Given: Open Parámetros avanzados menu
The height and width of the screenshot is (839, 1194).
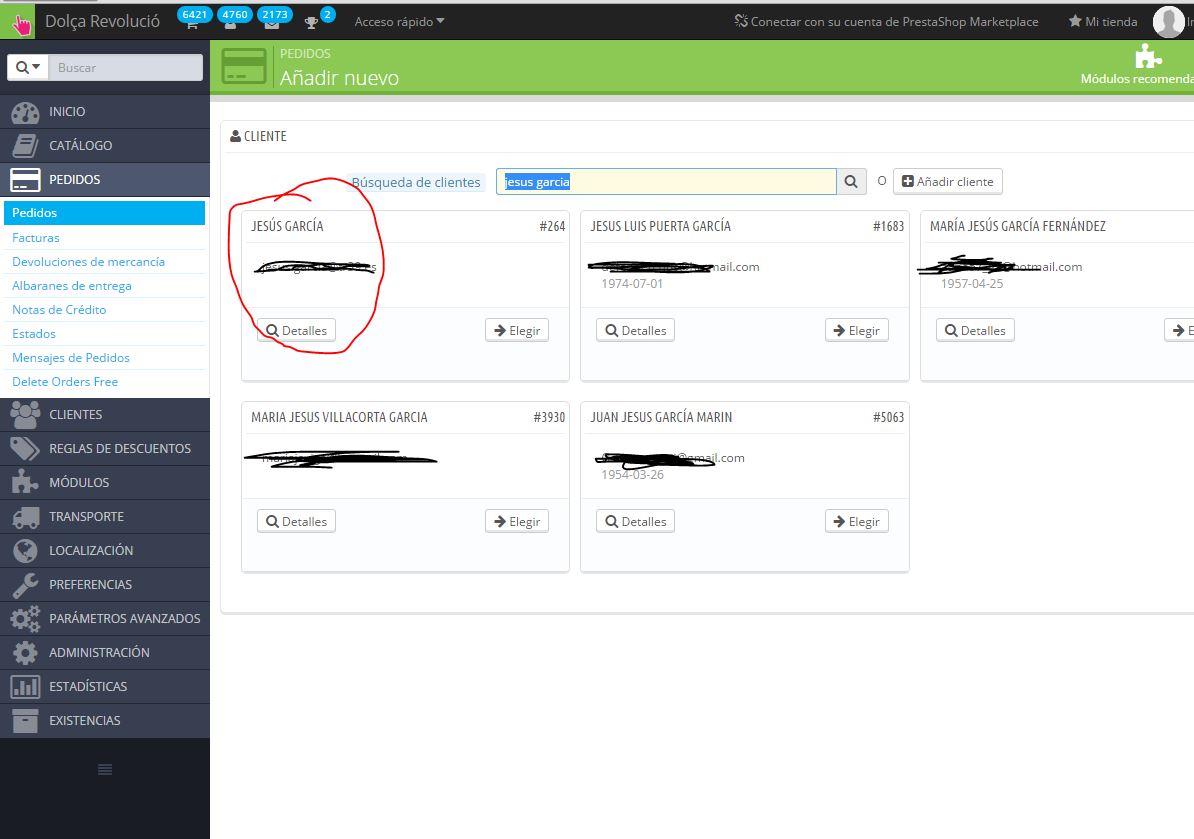Looking at the screenshot, I should point(104,618).
